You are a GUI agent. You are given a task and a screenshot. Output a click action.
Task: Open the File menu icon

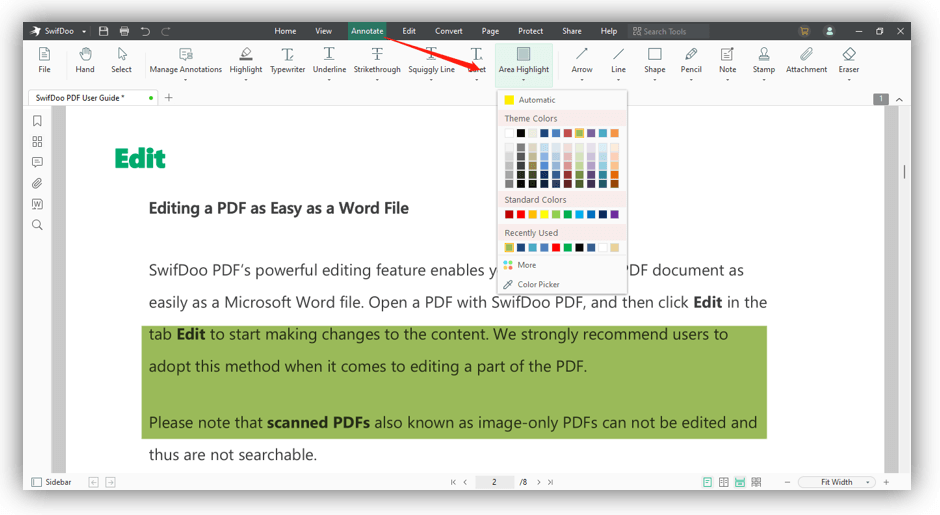click(44, 60)
